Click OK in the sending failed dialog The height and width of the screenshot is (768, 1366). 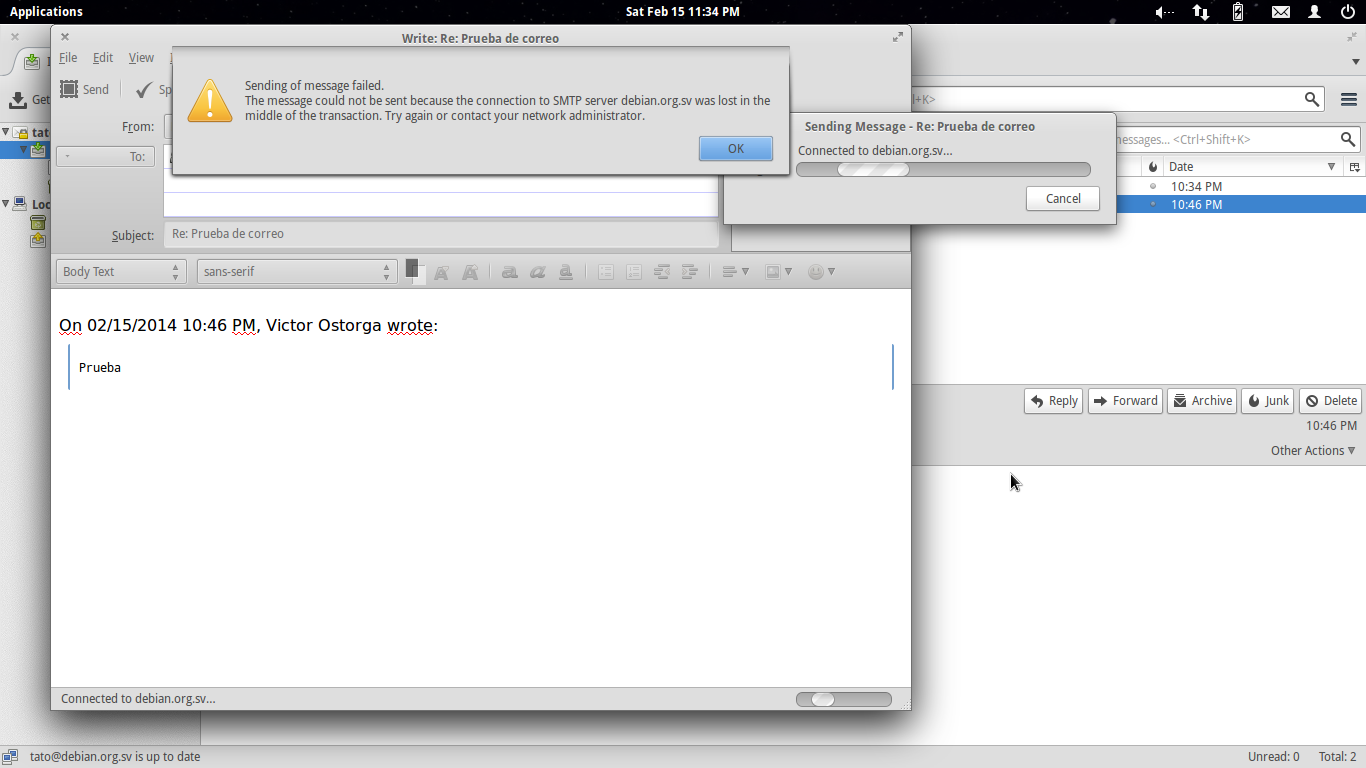tap(736, 148)
